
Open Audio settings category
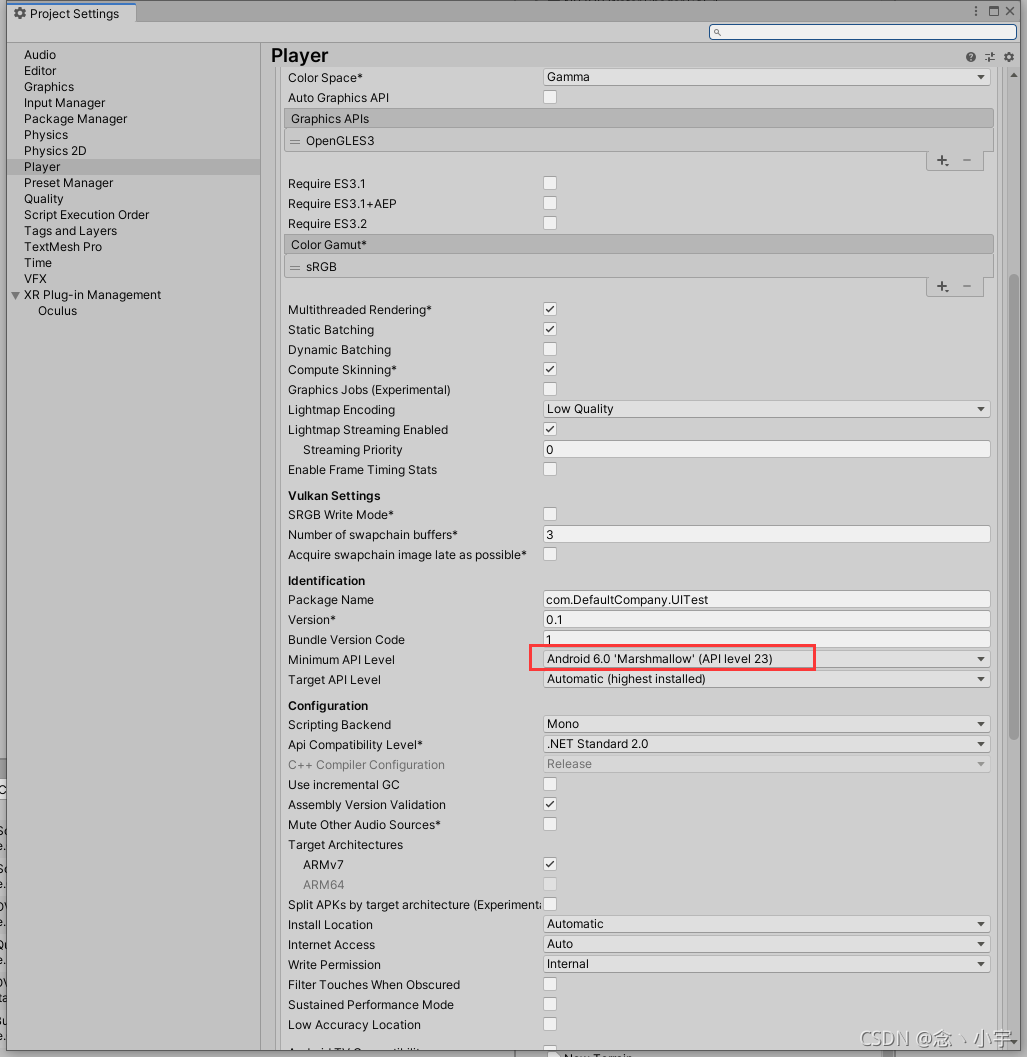40,55
